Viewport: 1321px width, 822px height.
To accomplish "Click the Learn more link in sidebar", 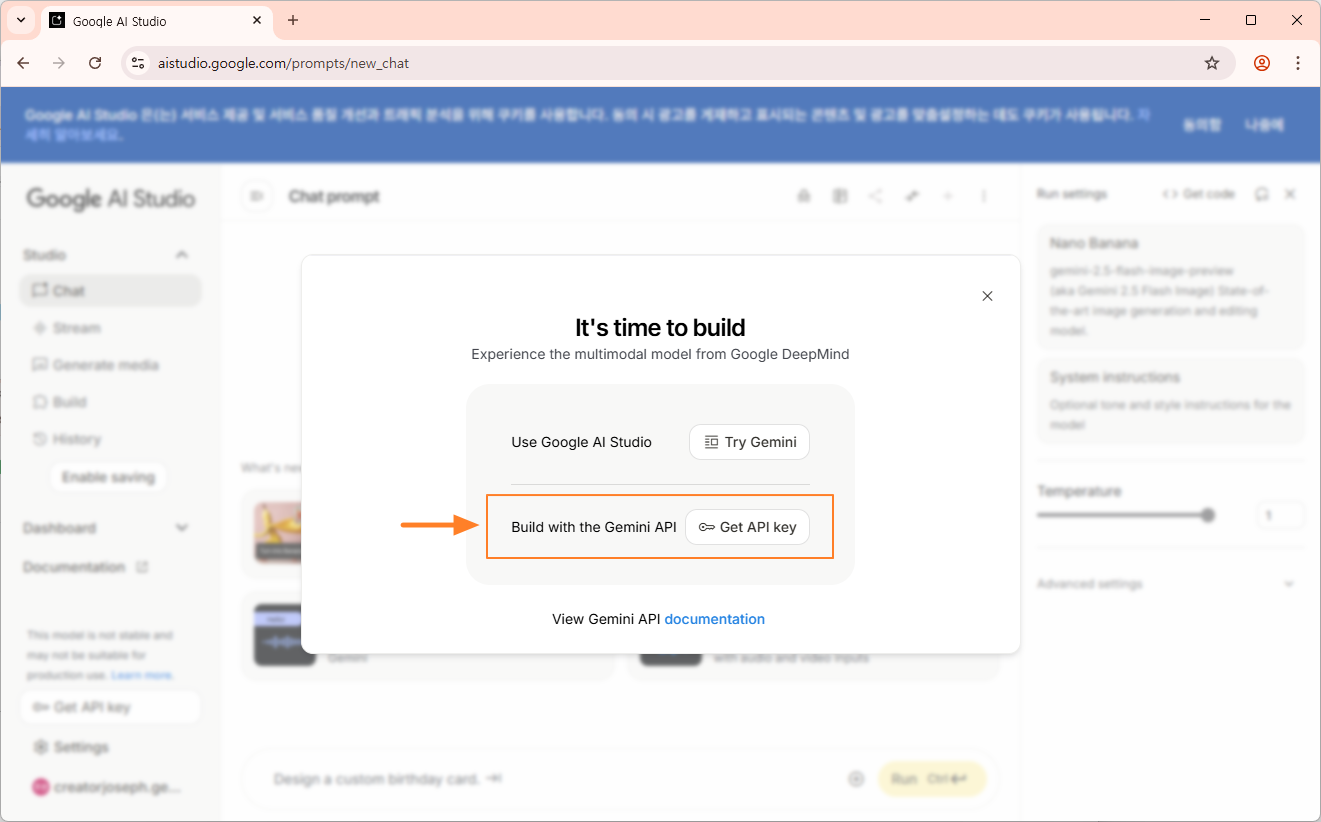I will click(x=142, y=675).
